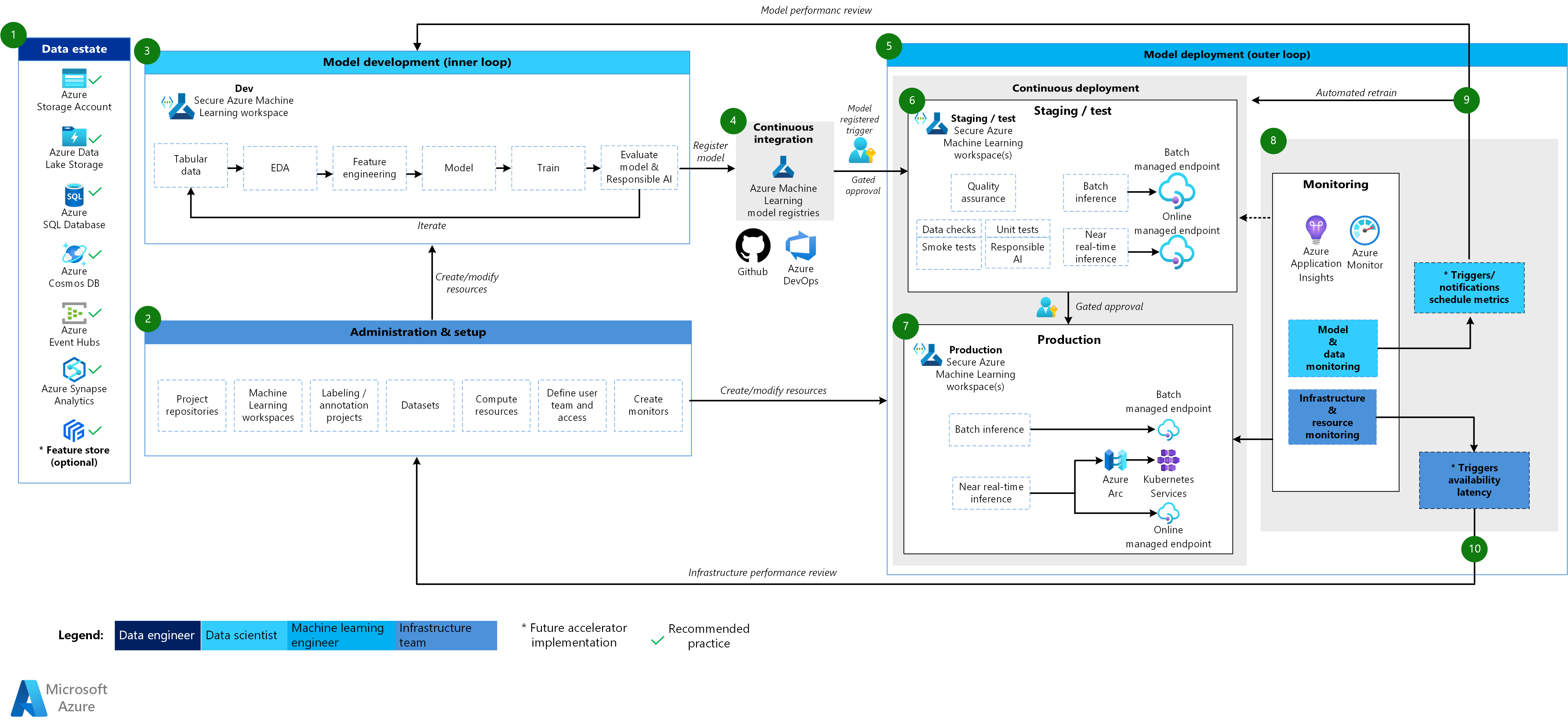Click the production Near real-time inference box
The height and width of the screenshot is (722, 1568).
tap(991, 493)
